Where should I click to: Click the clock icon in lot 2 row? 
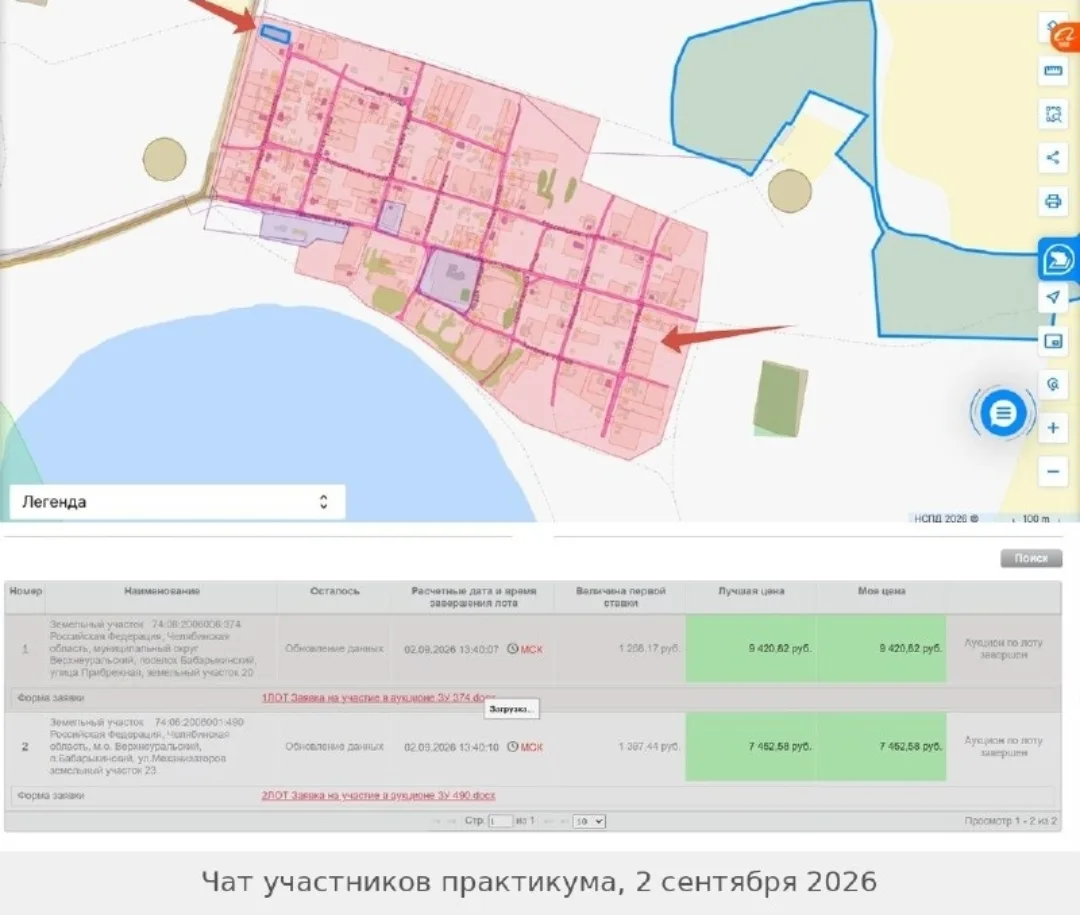coord(512,746)
